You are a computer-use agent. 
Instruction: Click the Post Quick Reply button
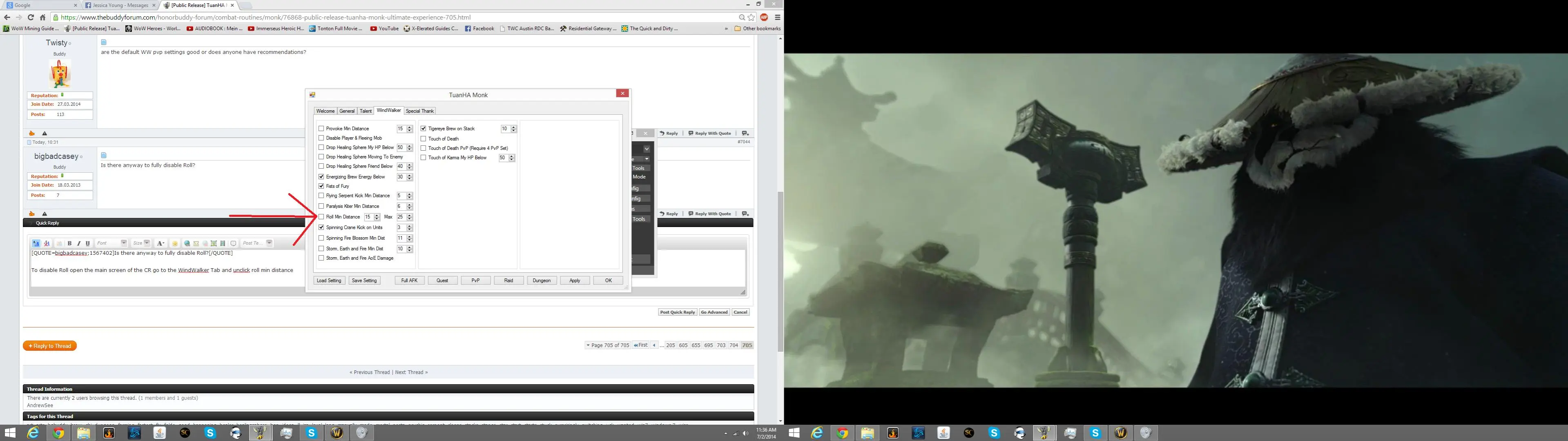point(678,312)
